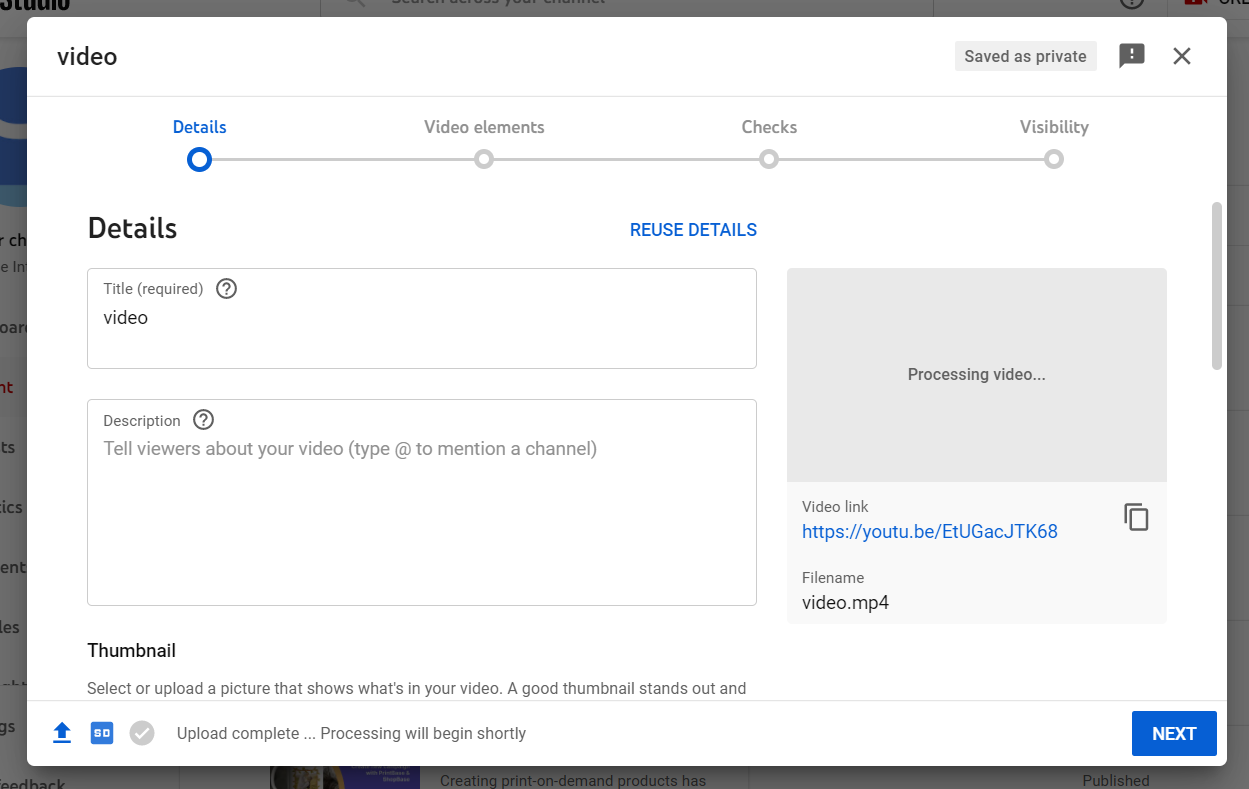Go to the Video elements step
This screenshot has width=1249, height=789.
coord(484,127)
